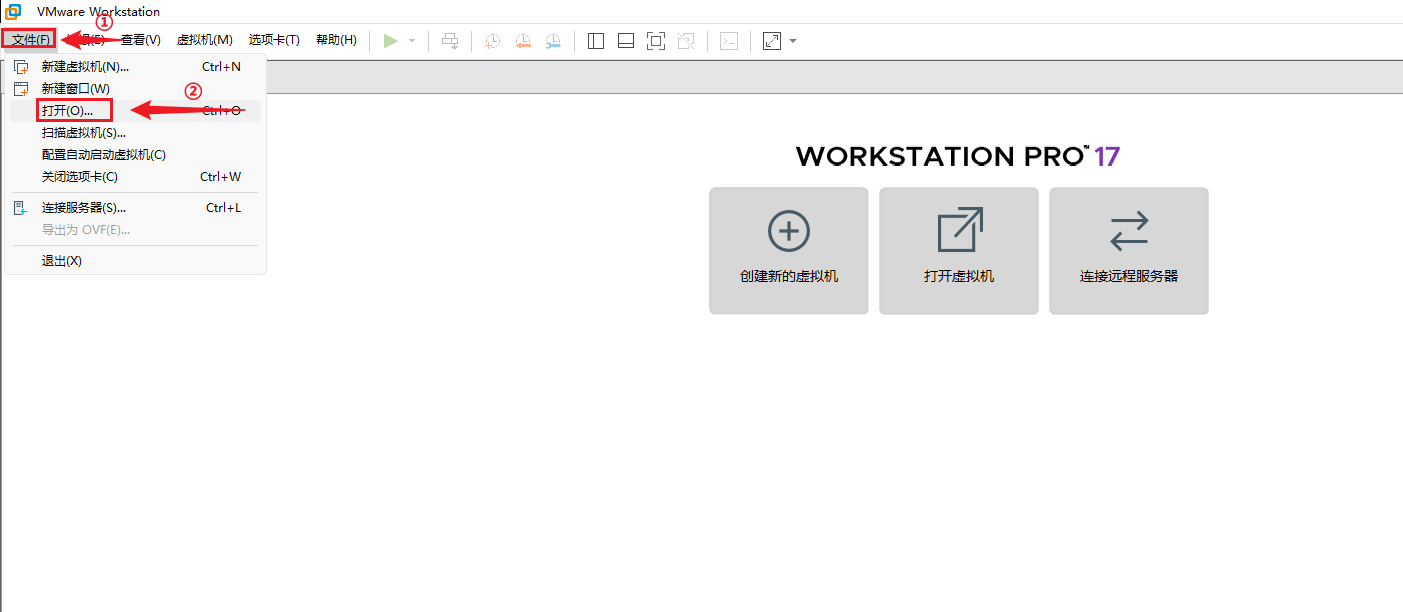The height and width of the screenshot is (612, 1403).
Task: Click the revert to snapshot icon
Action: [523, 41]
